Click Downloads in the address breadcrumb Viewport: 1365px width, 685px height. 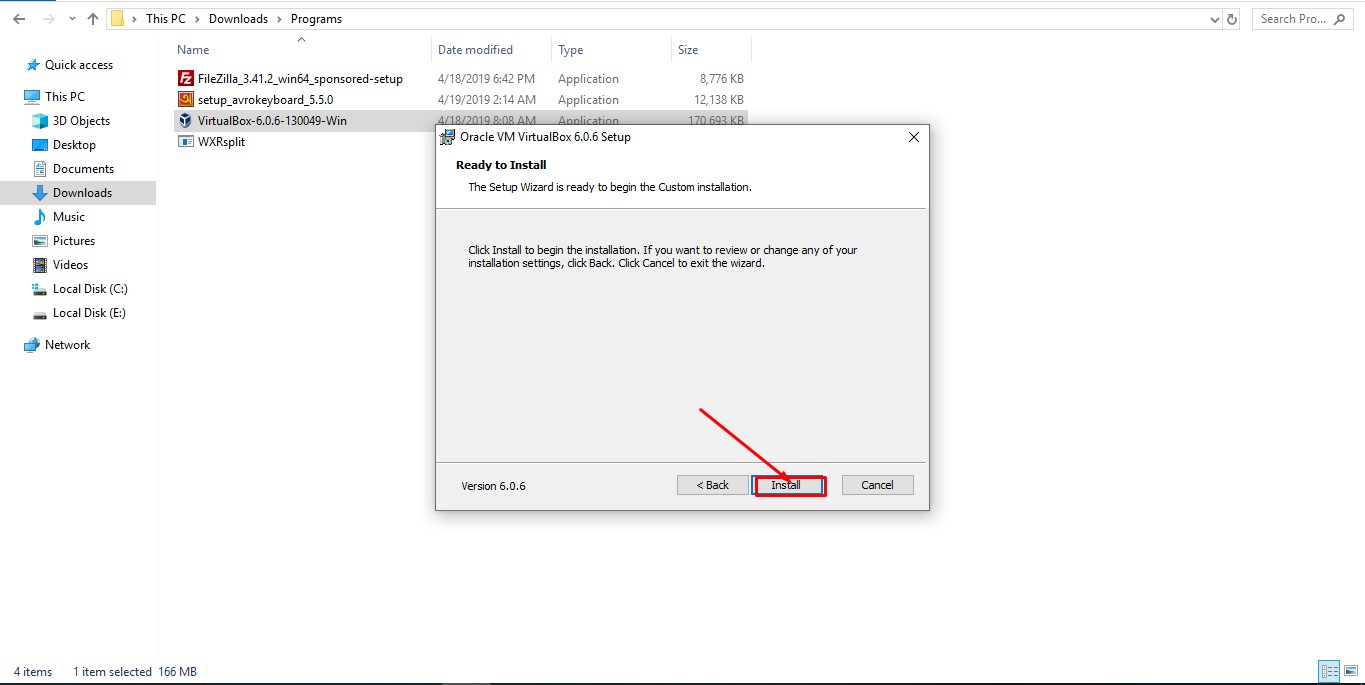tap(238, 19)
